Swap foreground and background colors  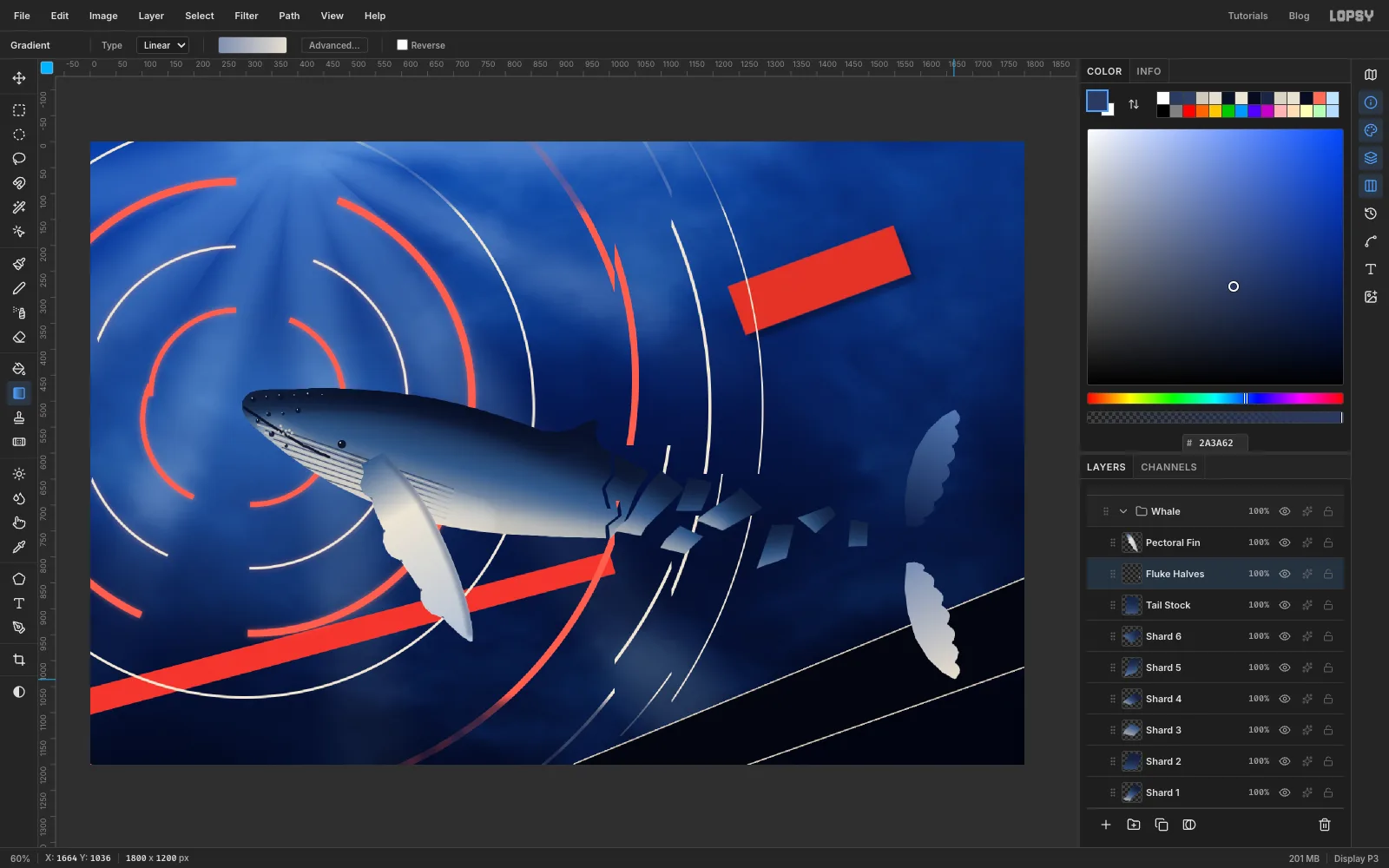tap(1134, 104)
